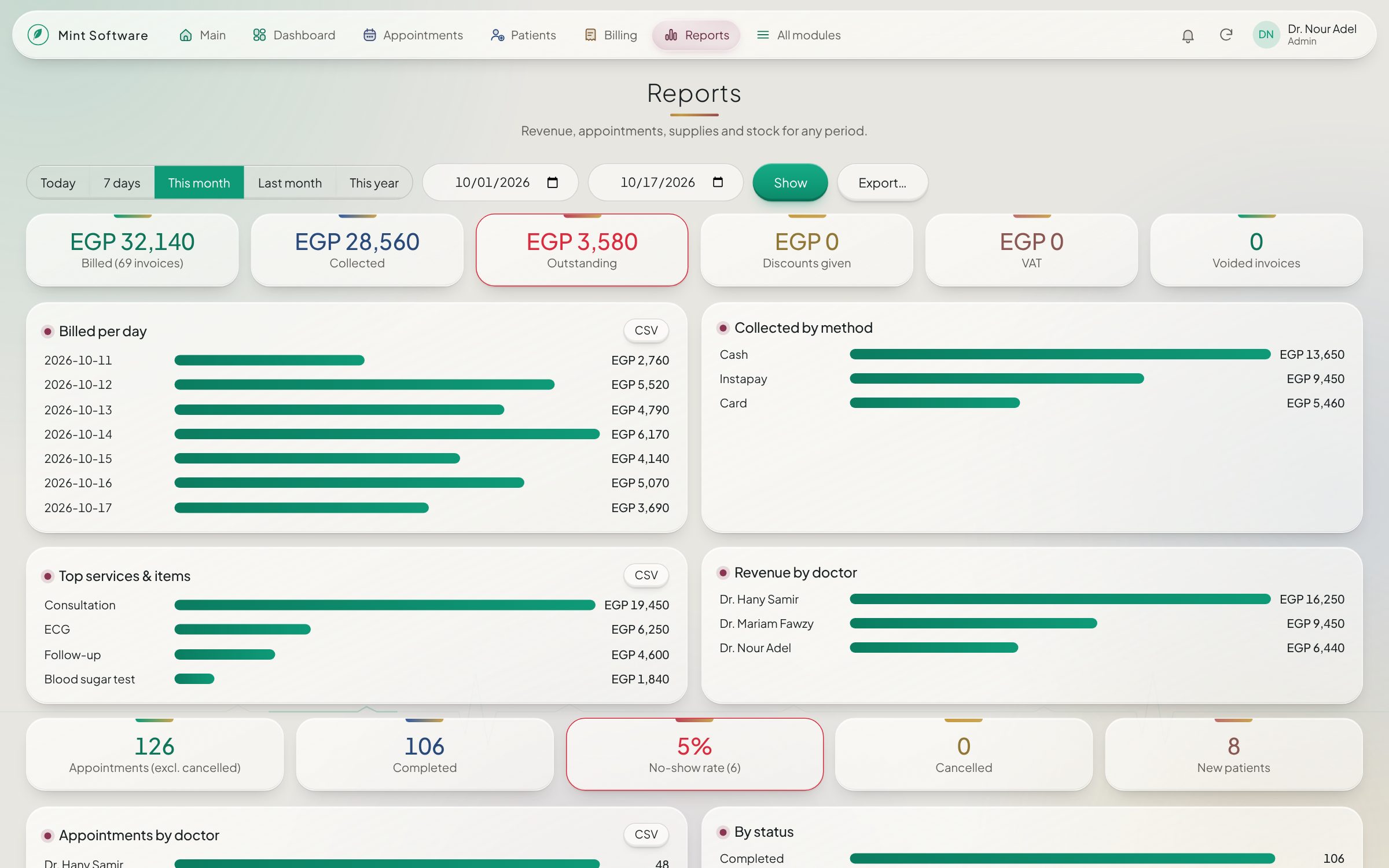Click the Dr. Nour Adel profile name
This screenshot has width=1389, height=868.
coord(1322,29)
